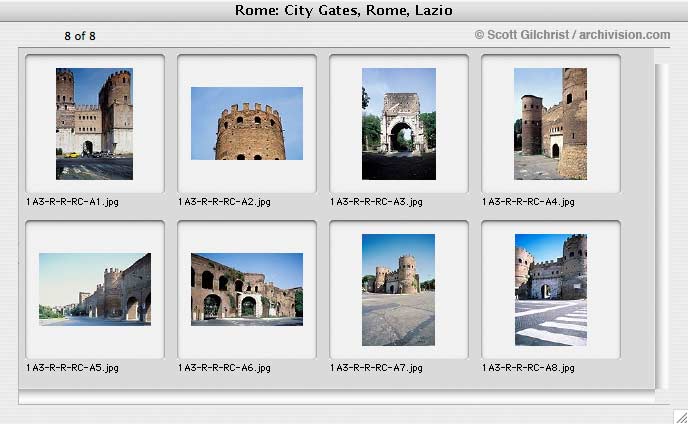
Task: Open thumbnail 1A3-R-R-RC-A1 of twin-towered gate
Action: 94,124
